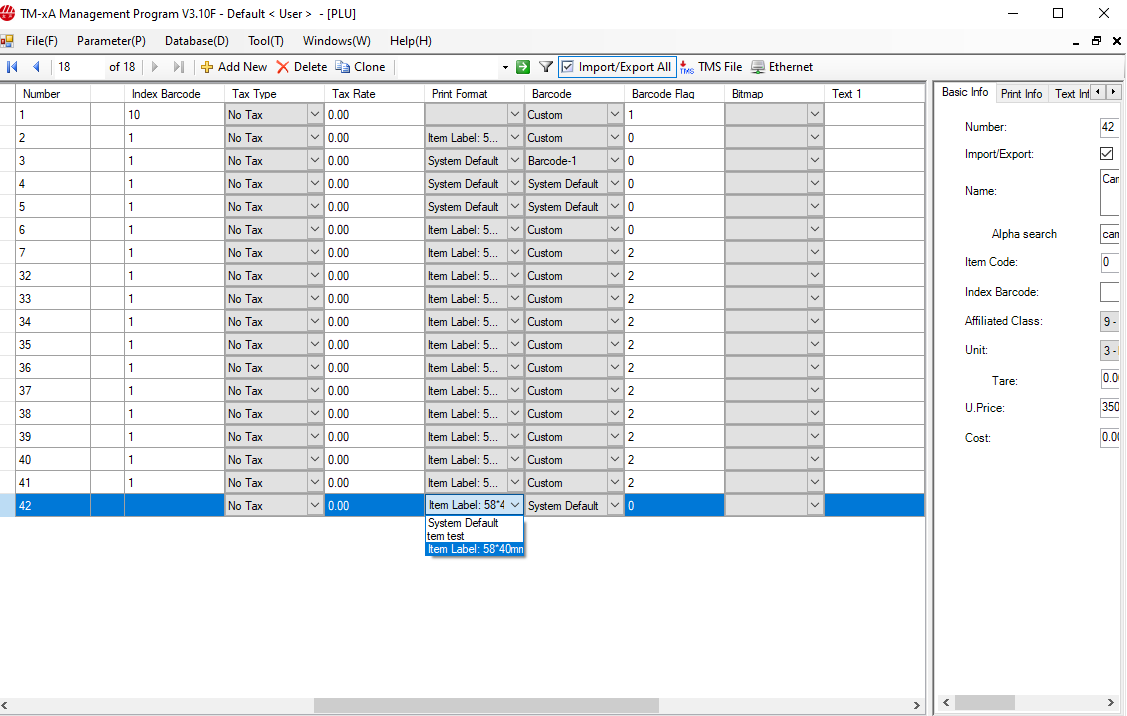
Task: Click the Ethernet connection icon
Action: pyautogui.click(x=758, y=67)
